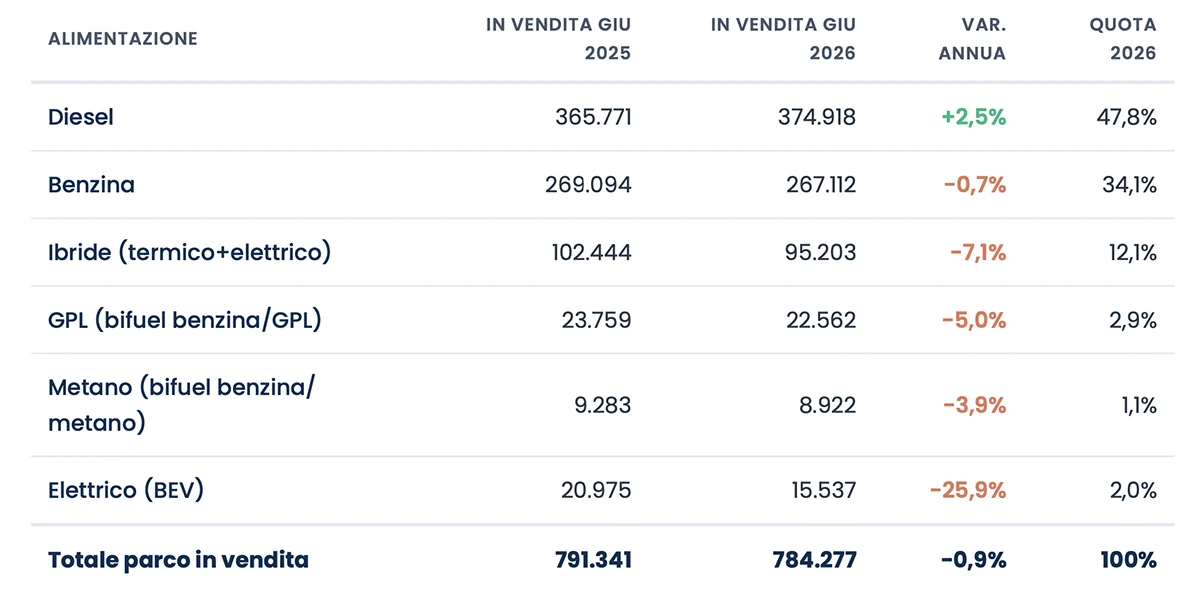Click the ALIMENTAZIONE column header
This screenshot has width=1200, height=597.
click(x=123, y=39)
